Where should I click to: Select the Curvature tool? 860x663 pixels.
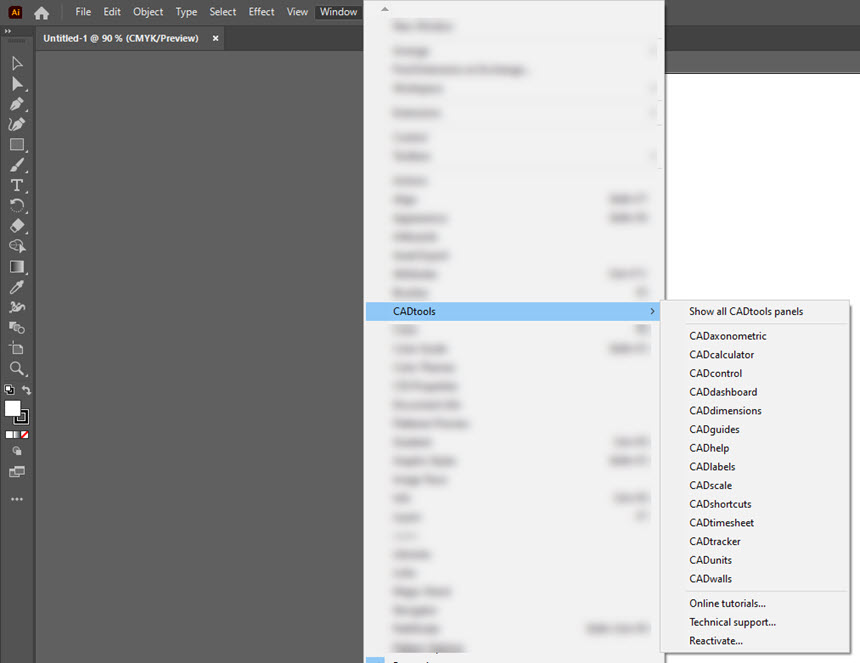click(17, 124)
